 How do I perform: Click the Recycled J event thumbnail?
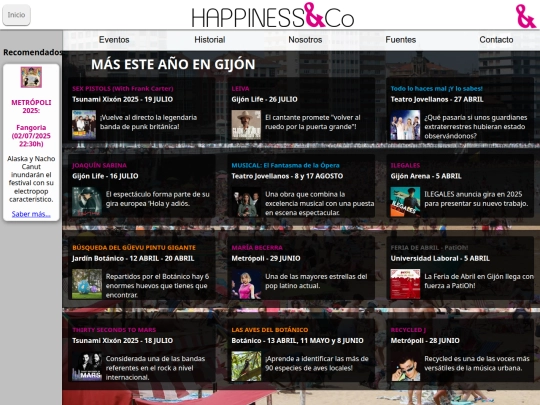tap(405, 366)
